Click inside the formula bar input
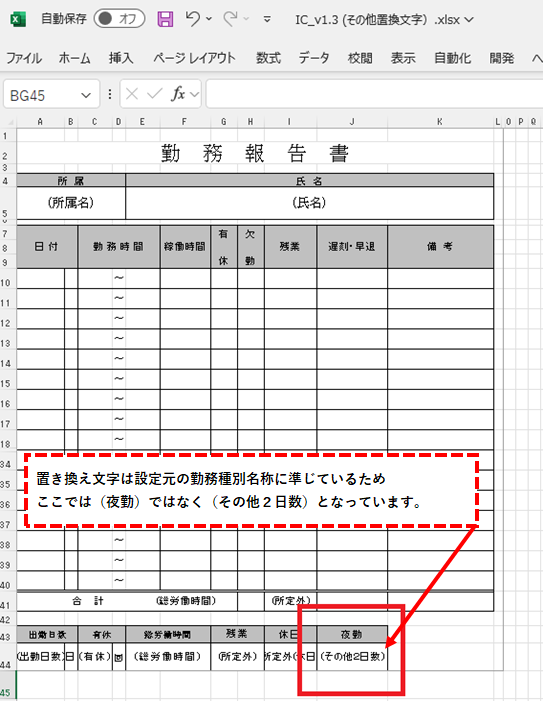Viewport: 543px width, 701px height. pyautogui.click(x=374, y=94)
